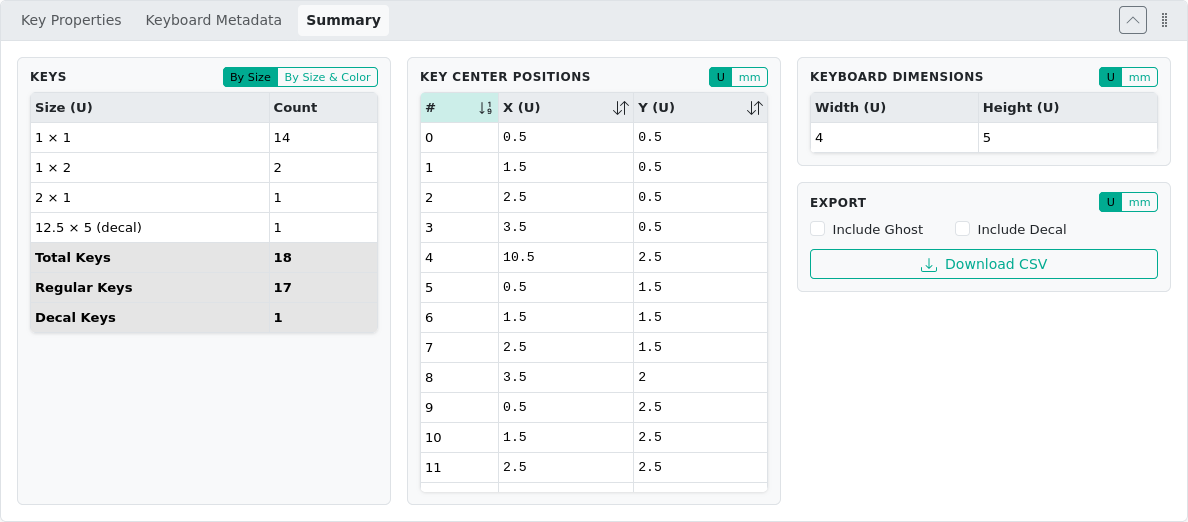This screenshot has height=522, width=1188.
Task: Click the sort arrows icon for Y (U)
Action: pos(754,108)
